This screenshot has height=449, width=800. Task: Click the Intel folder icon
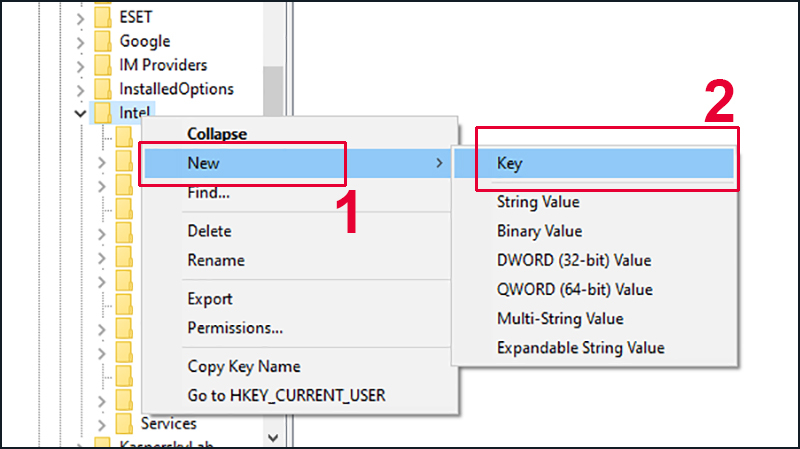[102, 113]
